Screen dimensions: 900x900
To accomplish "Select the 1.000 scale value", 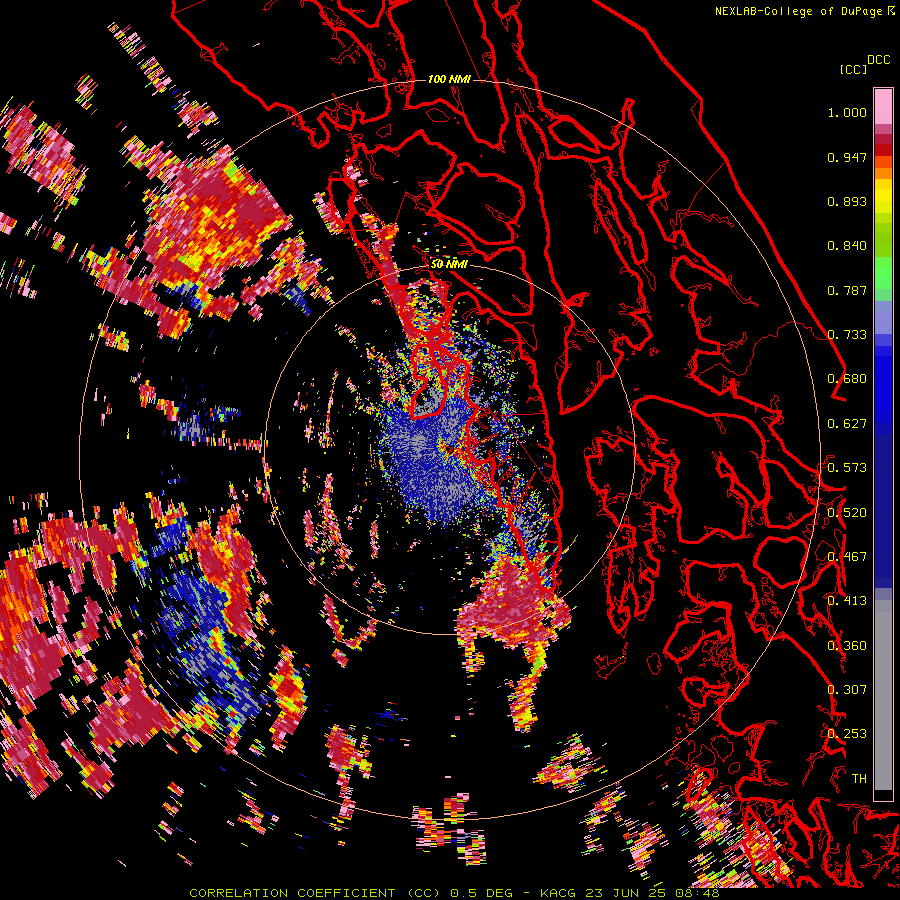I will click(847, 112).
